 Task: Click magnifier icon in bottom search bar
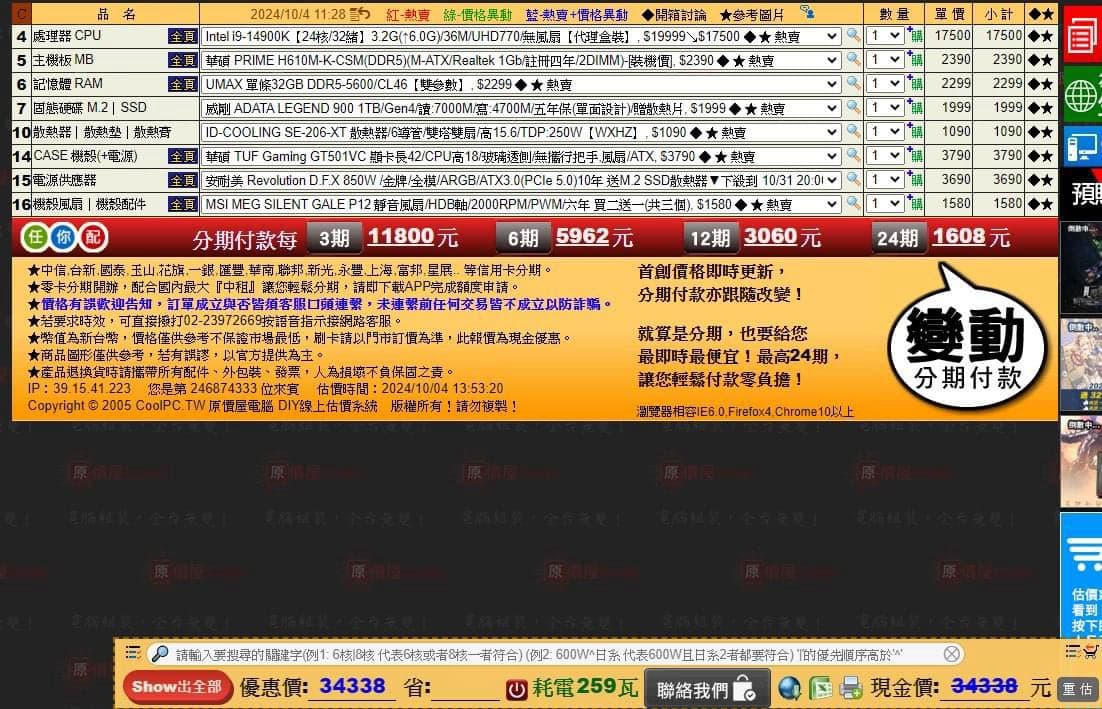tap(159, 653)
